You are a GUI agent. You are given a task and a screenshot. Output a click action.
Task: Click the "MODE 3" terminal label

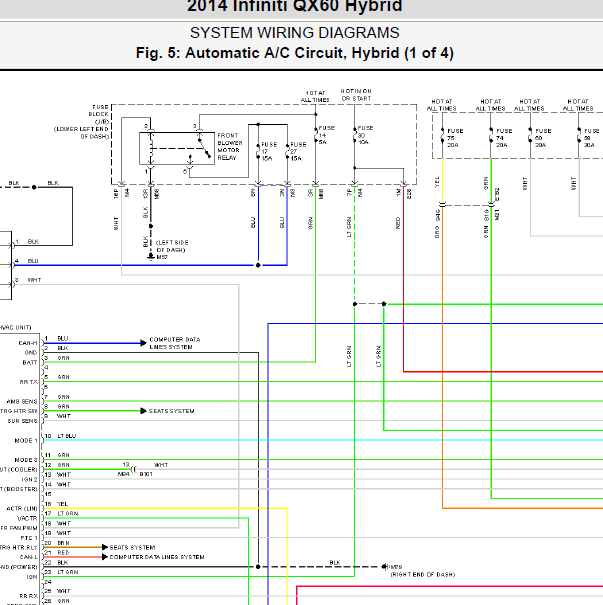26,460
